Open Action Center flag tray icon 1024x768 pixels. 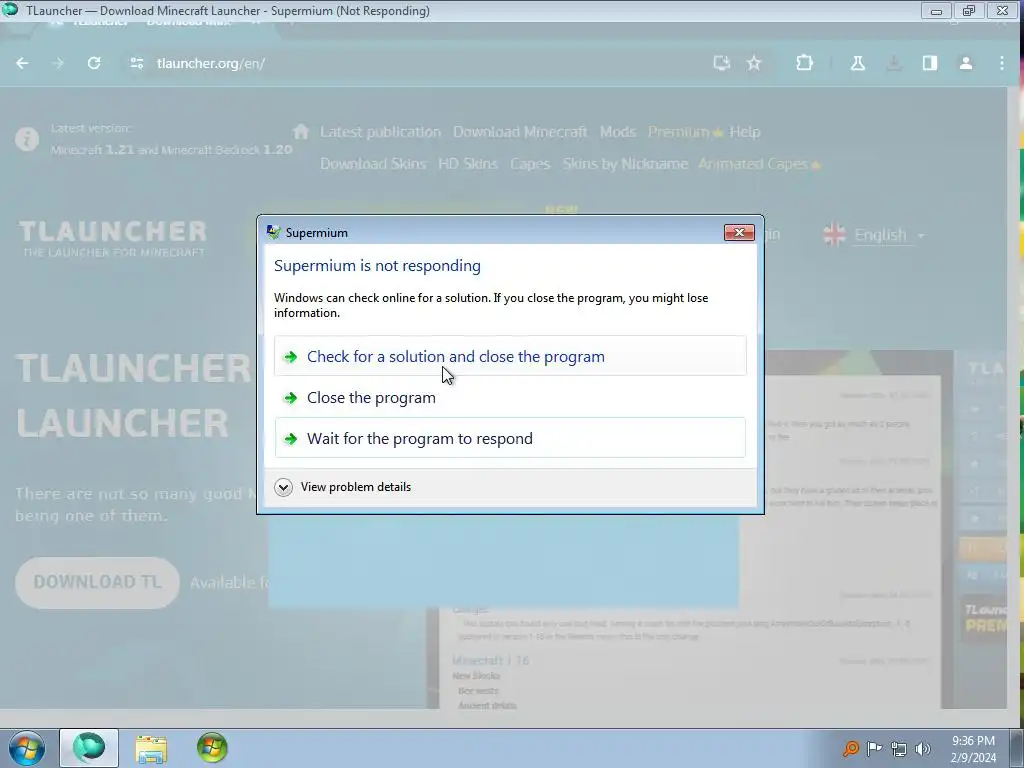(874, 748)
